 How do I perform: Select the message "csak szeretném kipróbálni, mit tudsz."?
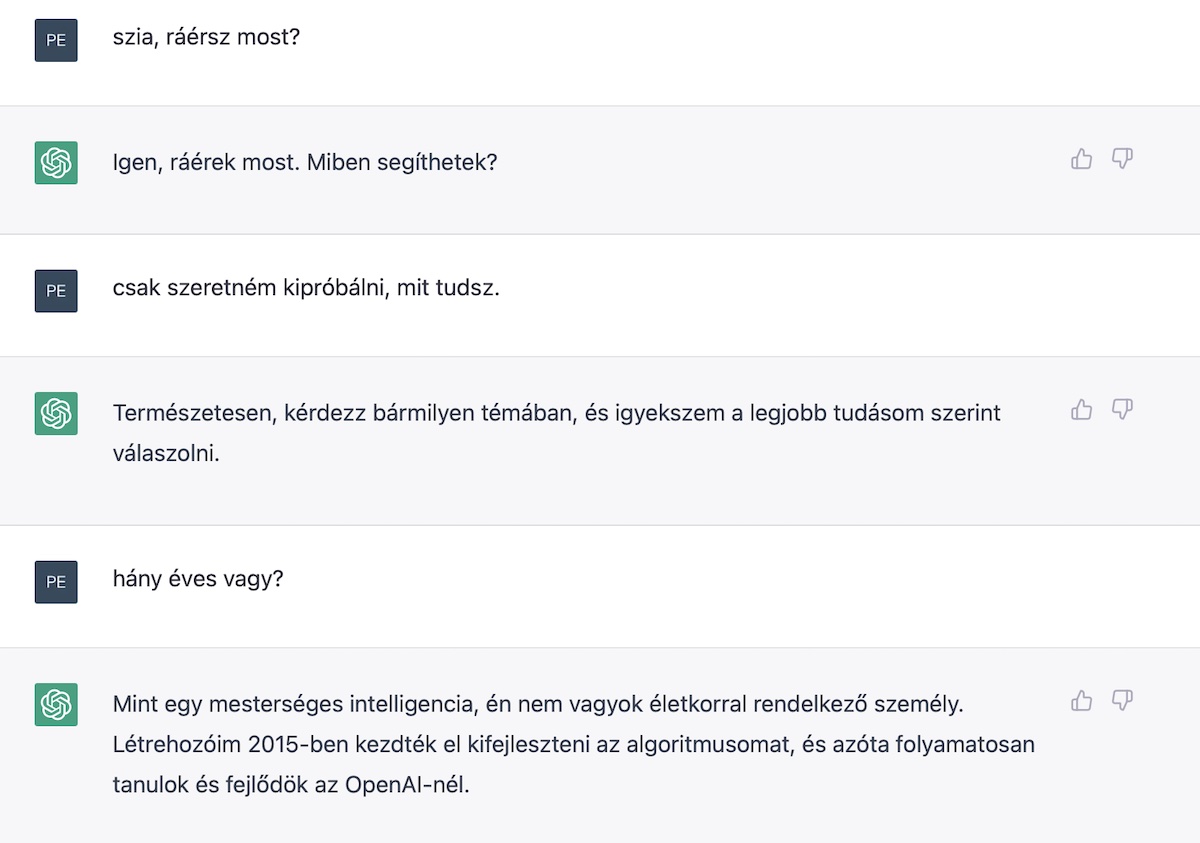(x=306, y=289)
